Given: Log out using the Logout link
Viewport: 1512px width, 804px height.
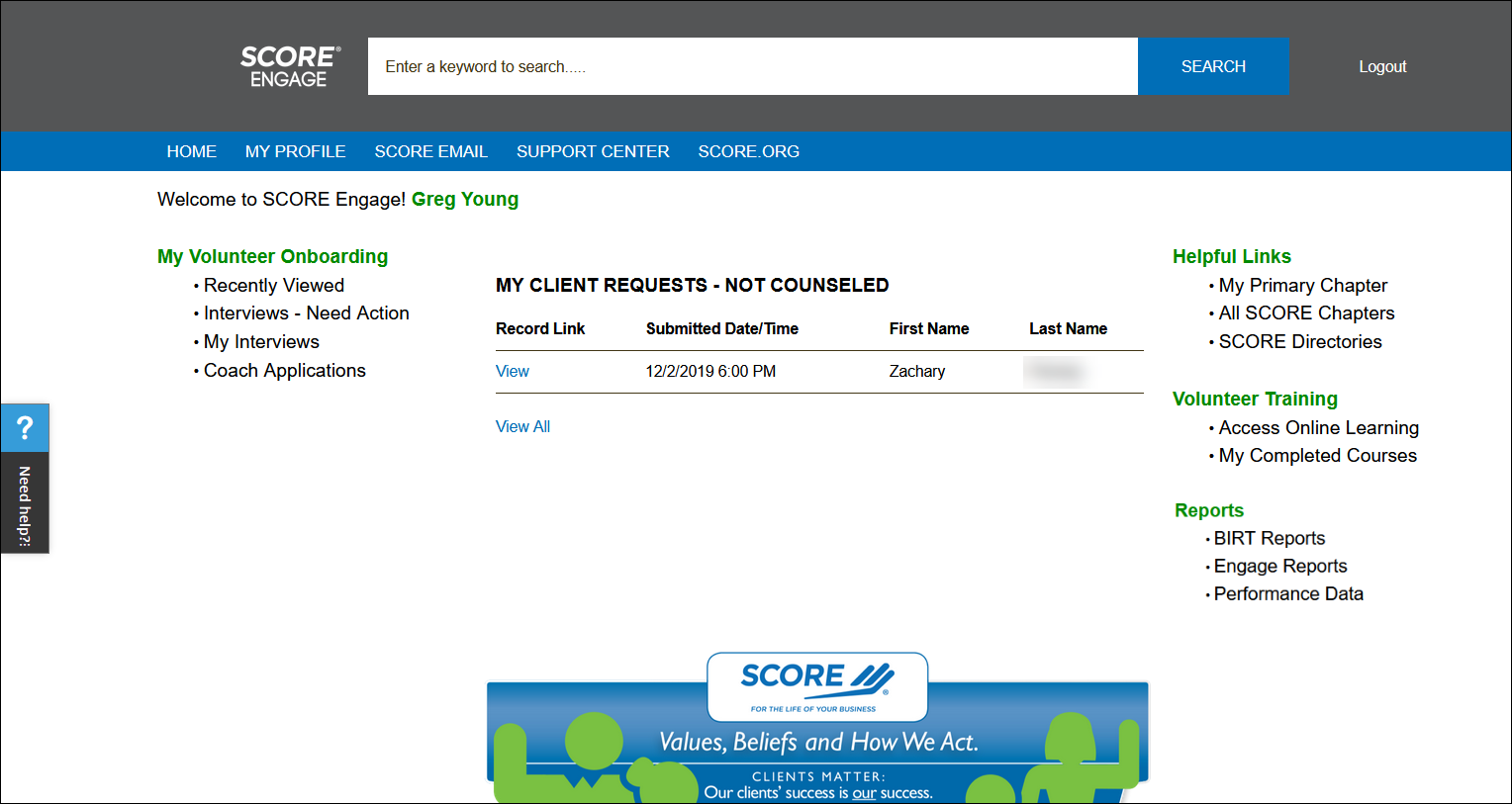Looking at the screenshot, I should [1382, 66].
